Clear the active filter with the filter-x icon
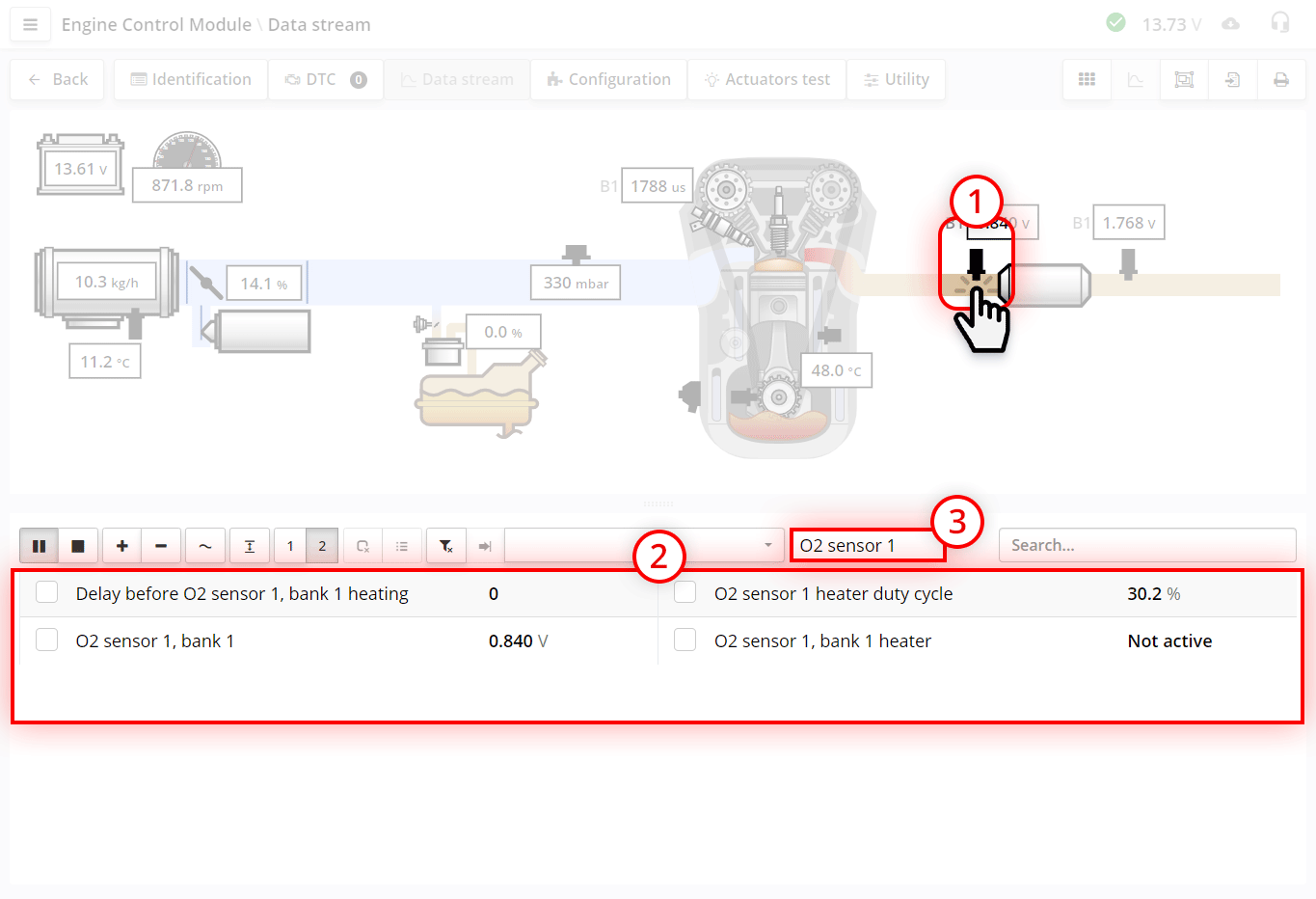1316x899 pixels. (x=445, y=545)
